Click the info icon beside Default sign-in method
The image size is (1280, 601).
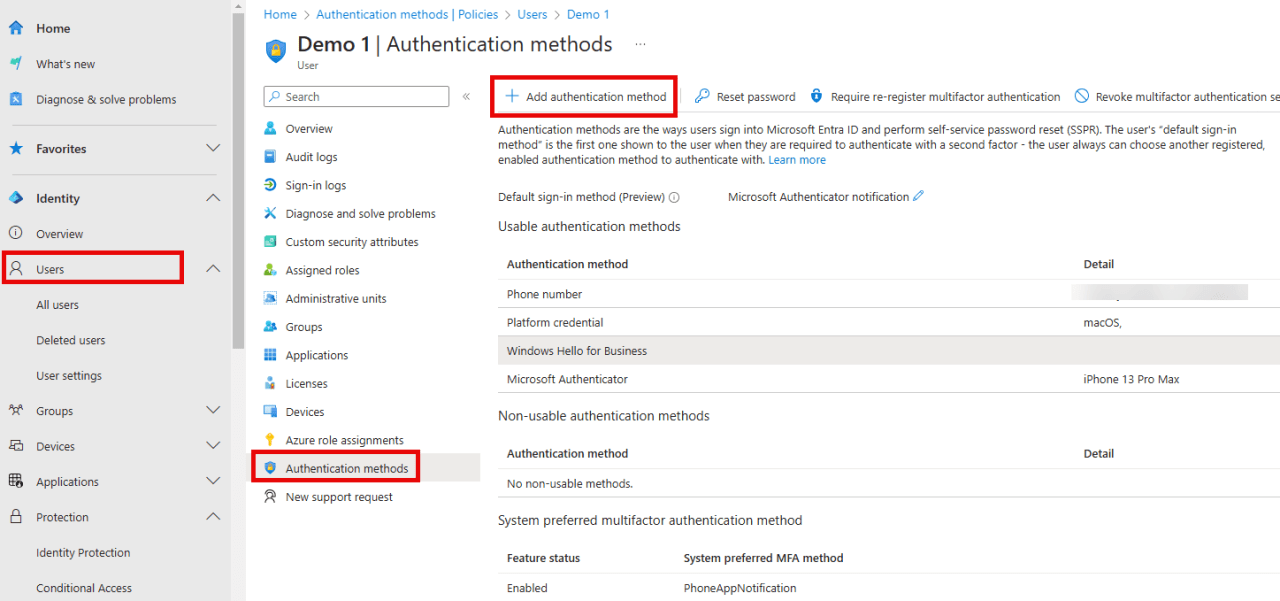674,197
